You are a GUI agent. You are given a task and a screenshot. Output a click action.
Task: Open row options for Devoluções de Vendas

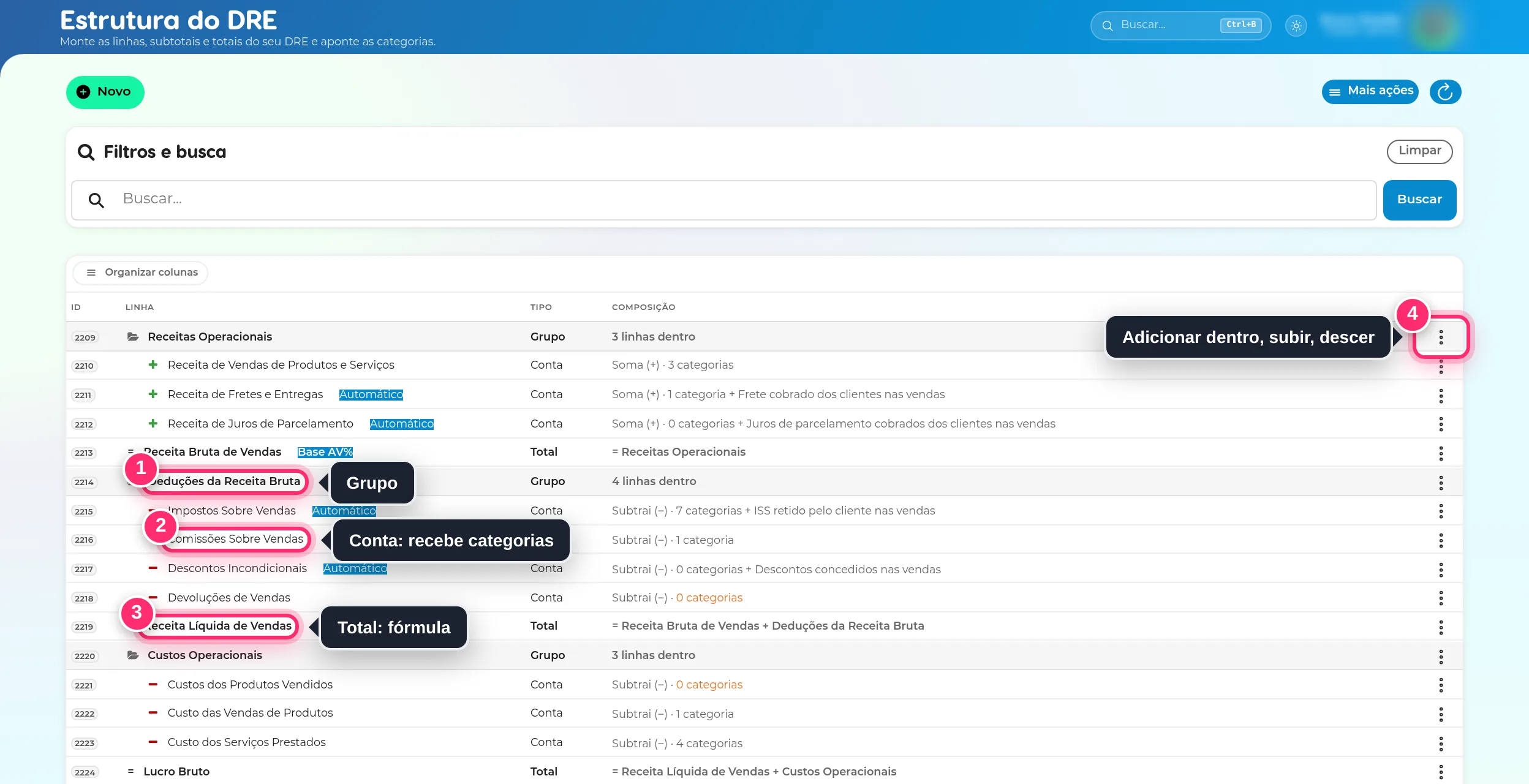(1441, 598)
